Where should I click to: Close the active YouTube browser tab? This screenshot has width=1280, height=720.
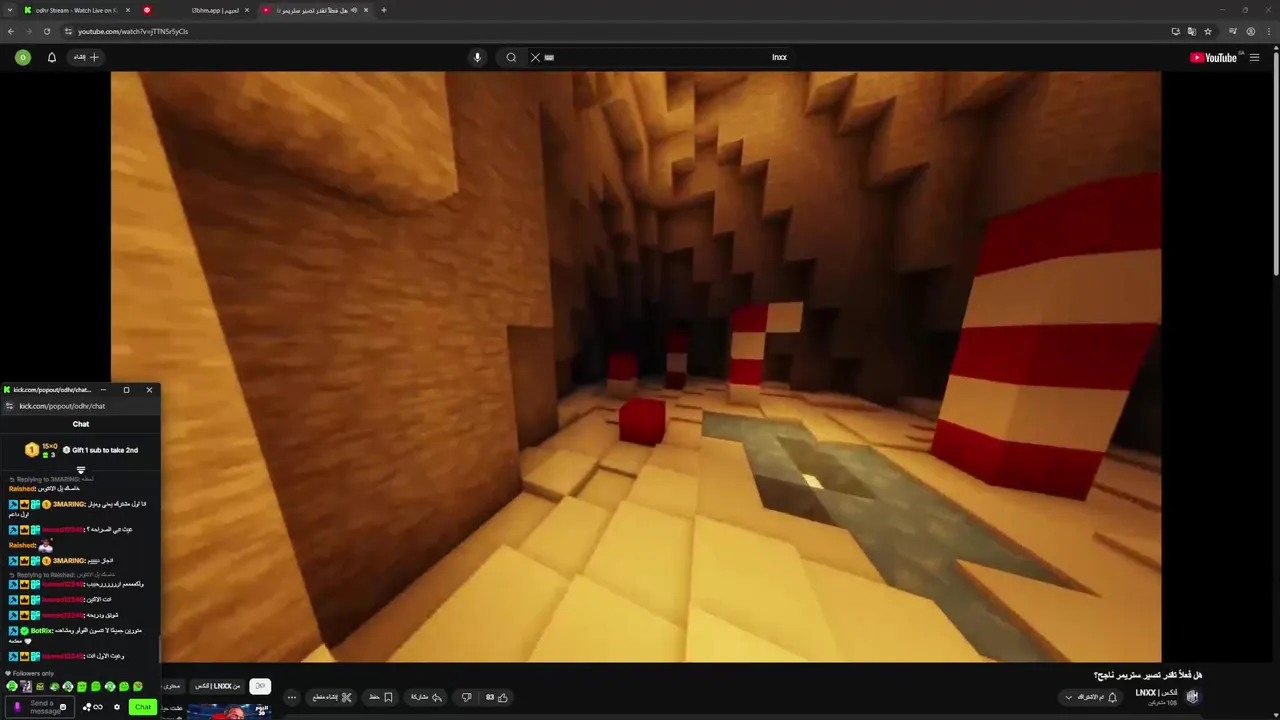coord(366,10)
